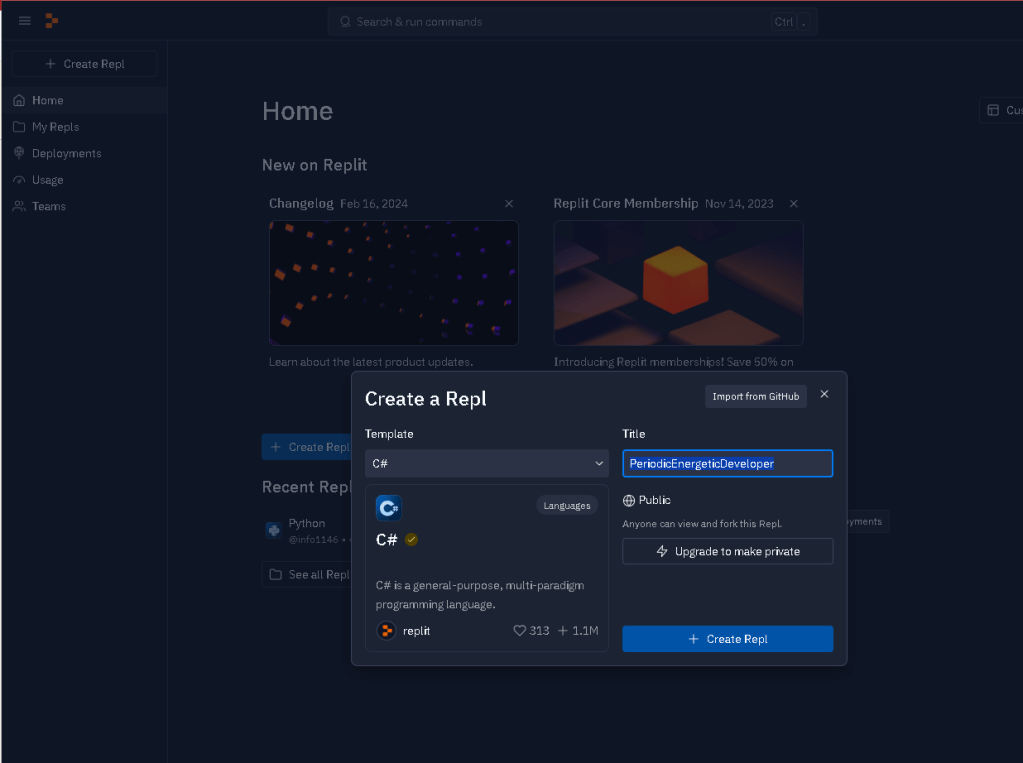Screen dimensions: 1023x763
Task: Click the heart likes icon
Action: point(519,631)
